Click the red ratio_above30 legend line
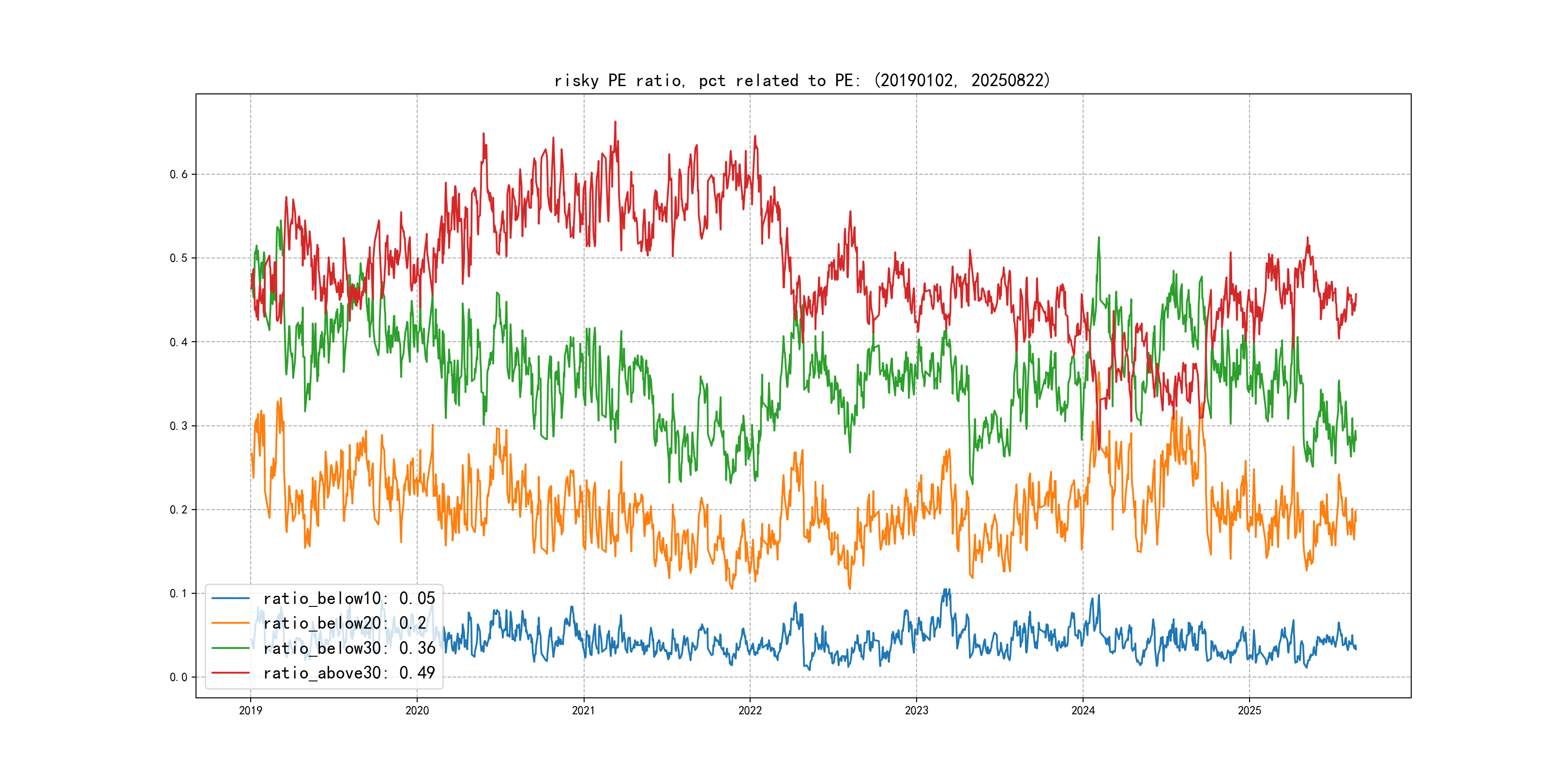Screen dimensions: 1568x784 click(230, 673)
